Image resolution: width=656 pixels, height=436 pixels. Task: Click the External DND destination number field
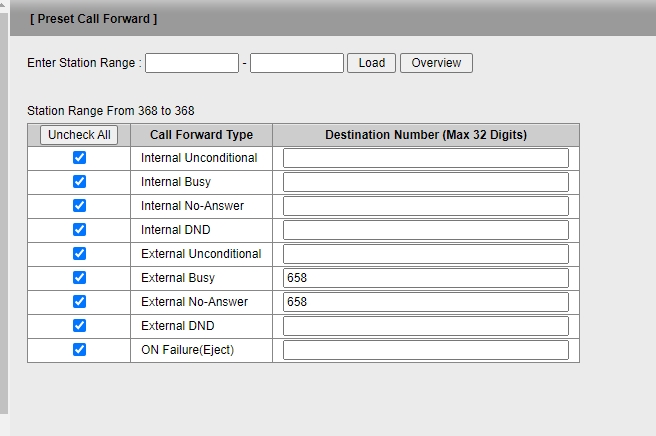point(425,326)
